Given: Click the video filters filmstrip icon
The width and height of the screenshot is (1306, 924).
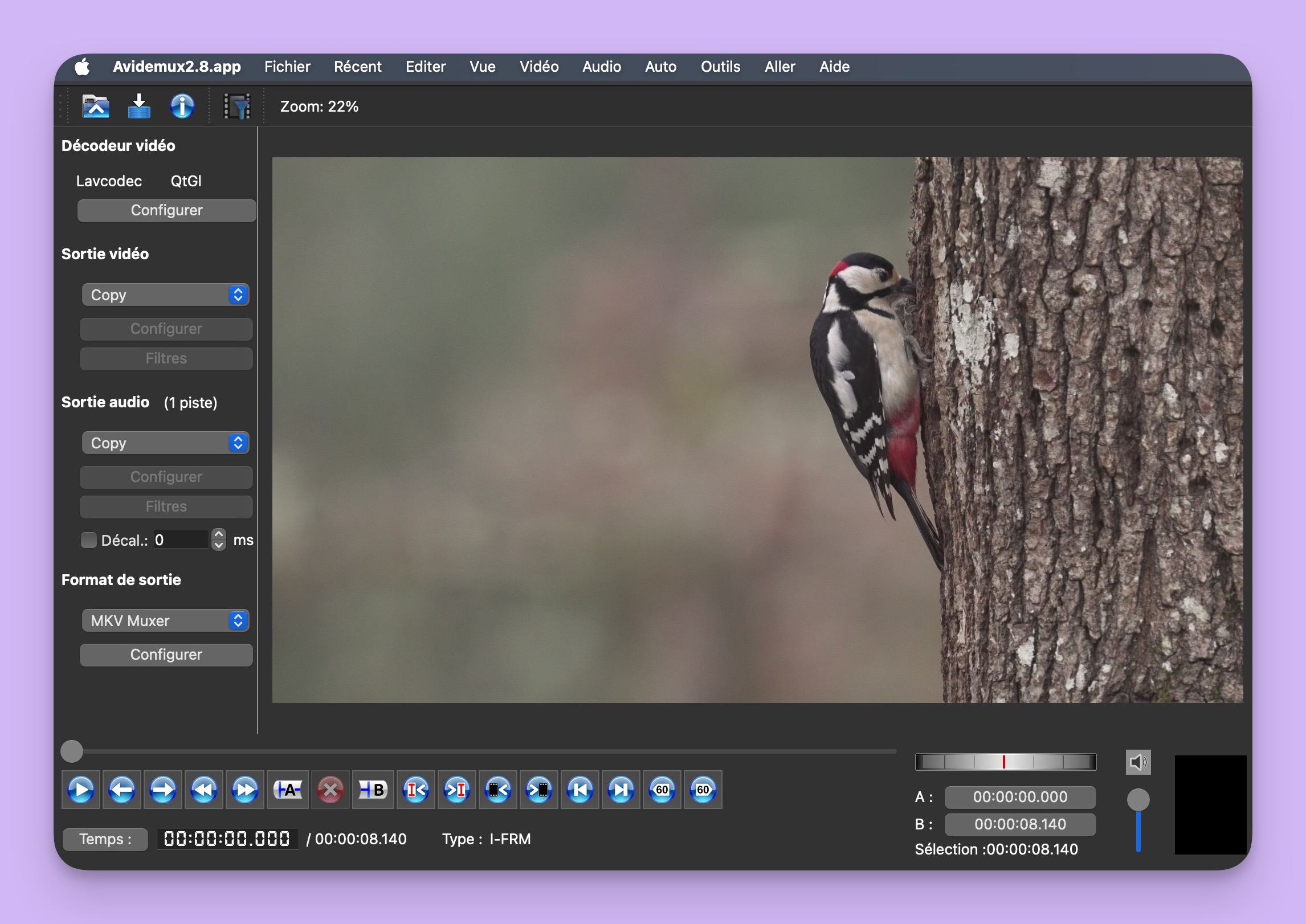Looking at the screenshot, I should click(x=237, y=107).
